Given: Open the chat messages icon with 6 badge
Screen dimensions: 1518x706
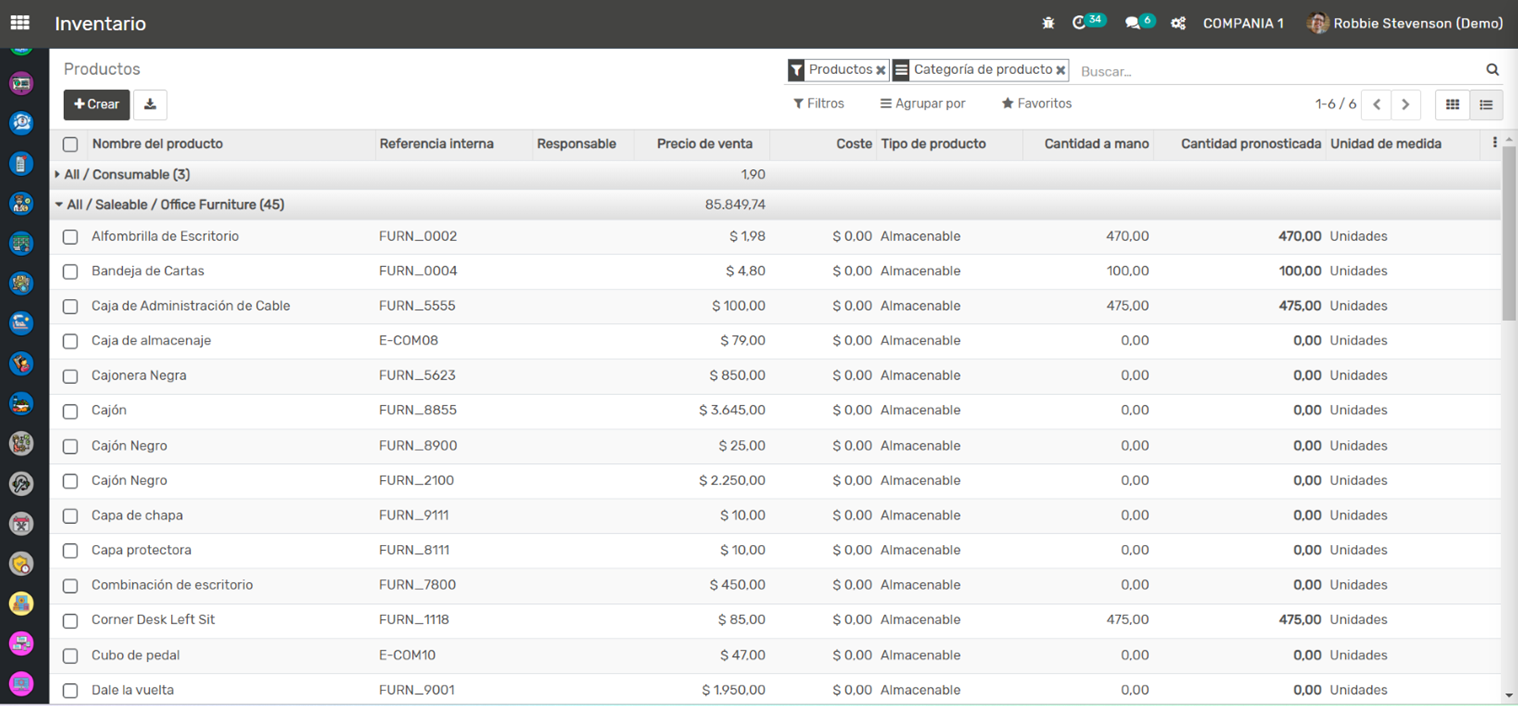Looking at the screenshot, I should 1133,23.
